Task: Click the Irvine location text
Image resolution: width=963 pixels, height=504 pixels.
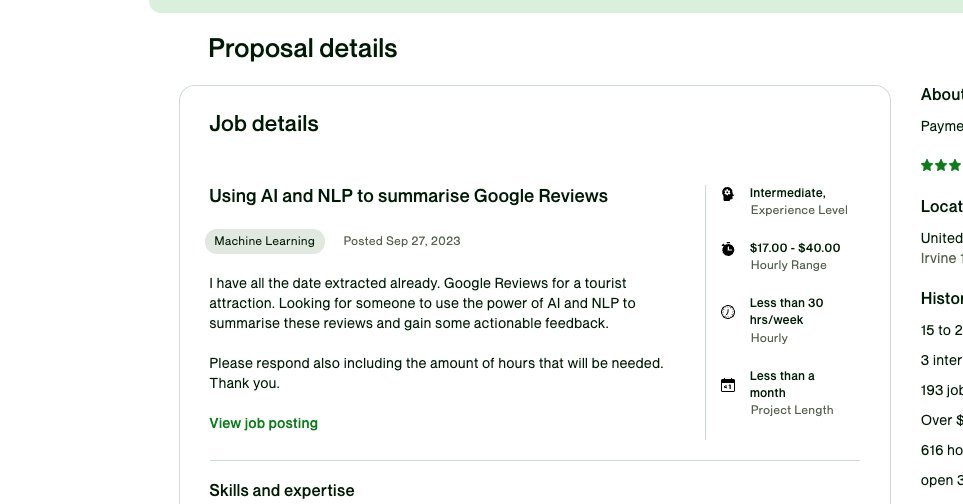Action: pyautogui.click(x=941, y=257)
